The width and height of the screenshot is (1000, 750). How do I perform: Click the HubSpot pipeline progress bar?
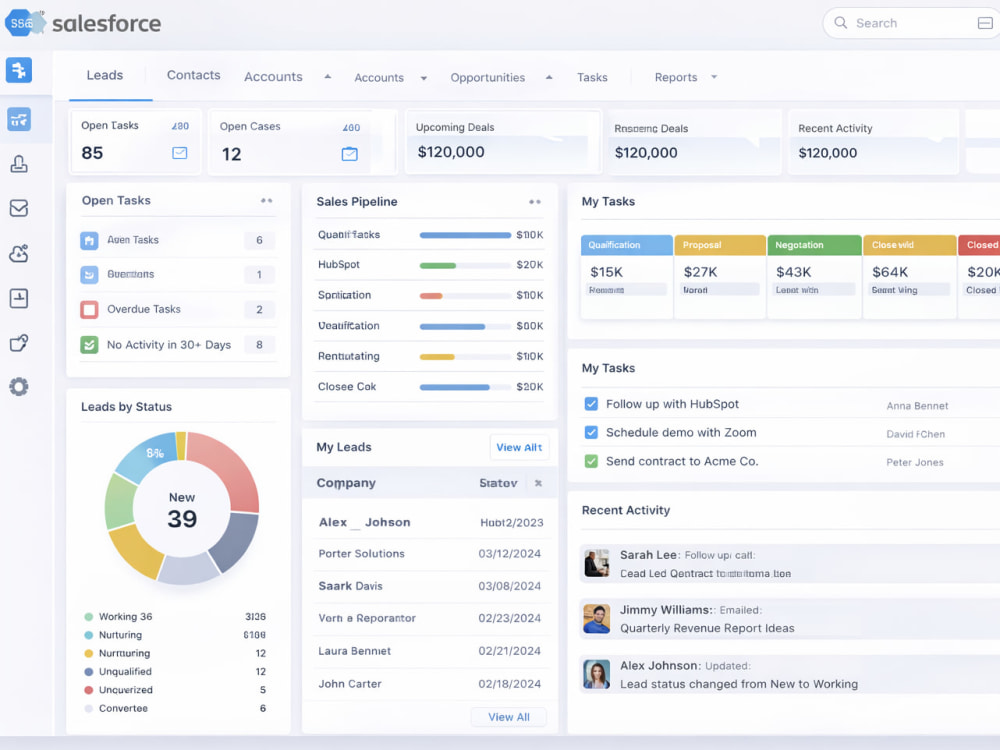(465, 265)
